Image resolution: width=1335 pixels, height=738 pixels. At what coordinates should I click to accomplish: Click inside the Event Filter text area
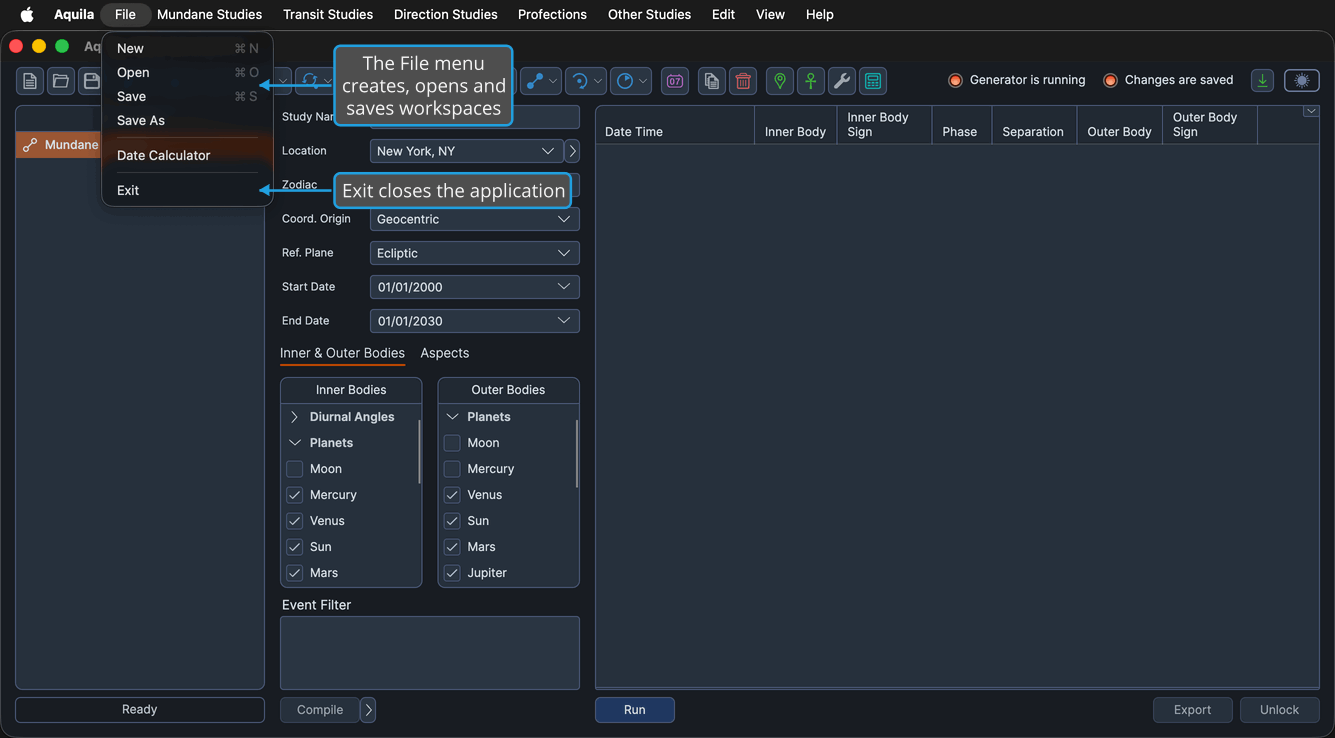[x=430, y=653]
